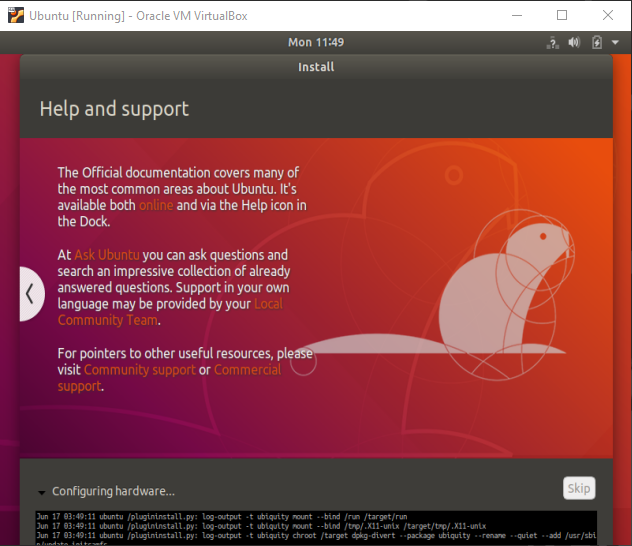Click the Skip button
This screenshot has height=546, width=632.
[x=579, y=488]
